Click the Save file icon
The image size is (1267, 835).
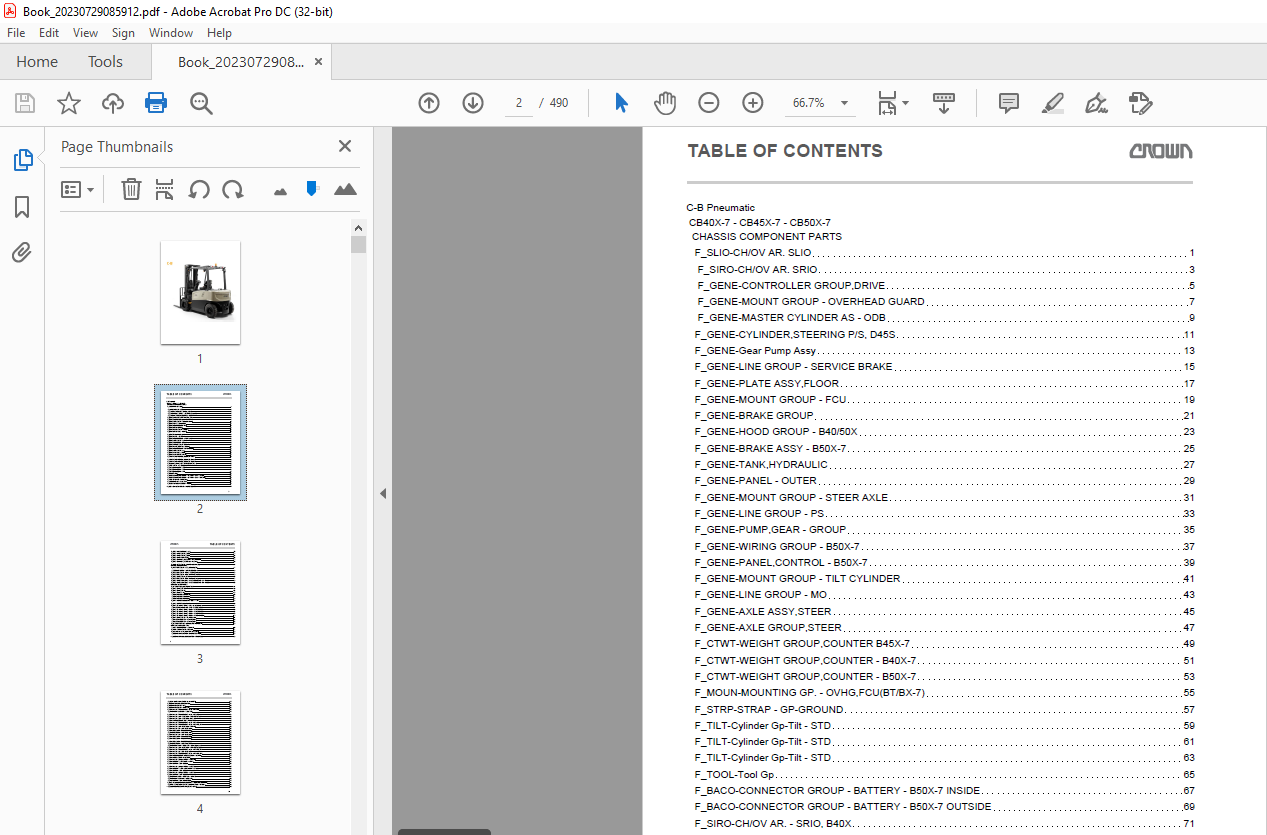(25, 103)
